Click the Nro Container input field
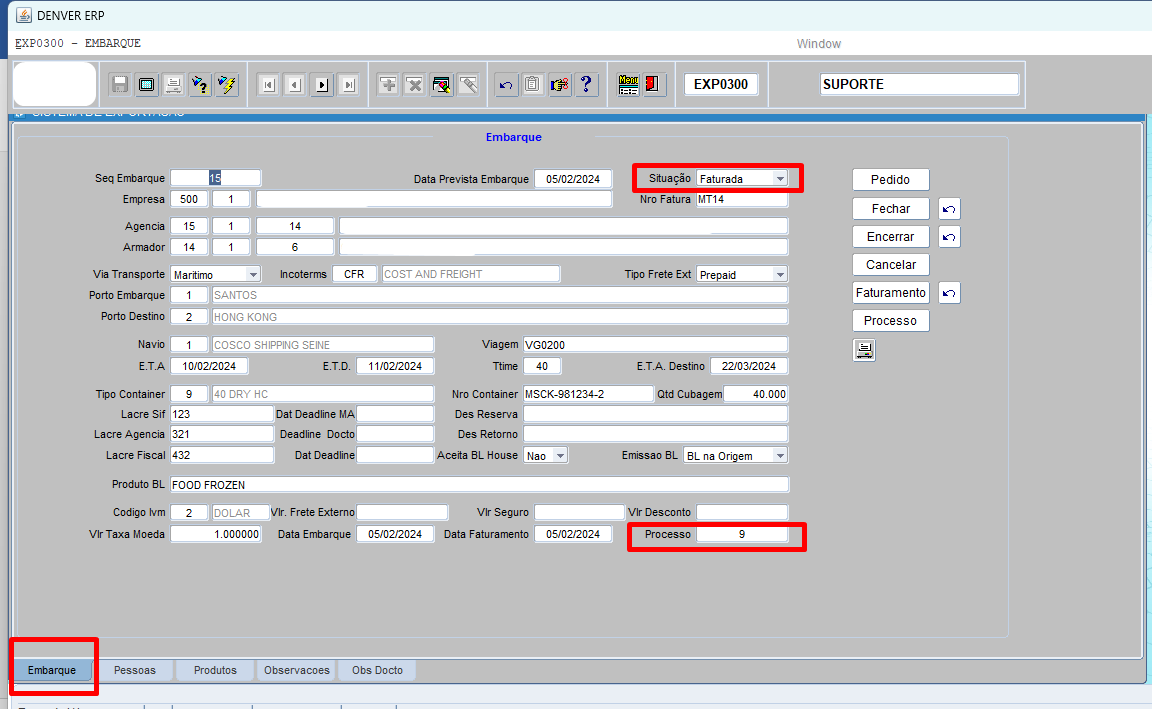The image size is (1152, 709). click(x=587, y=394)
